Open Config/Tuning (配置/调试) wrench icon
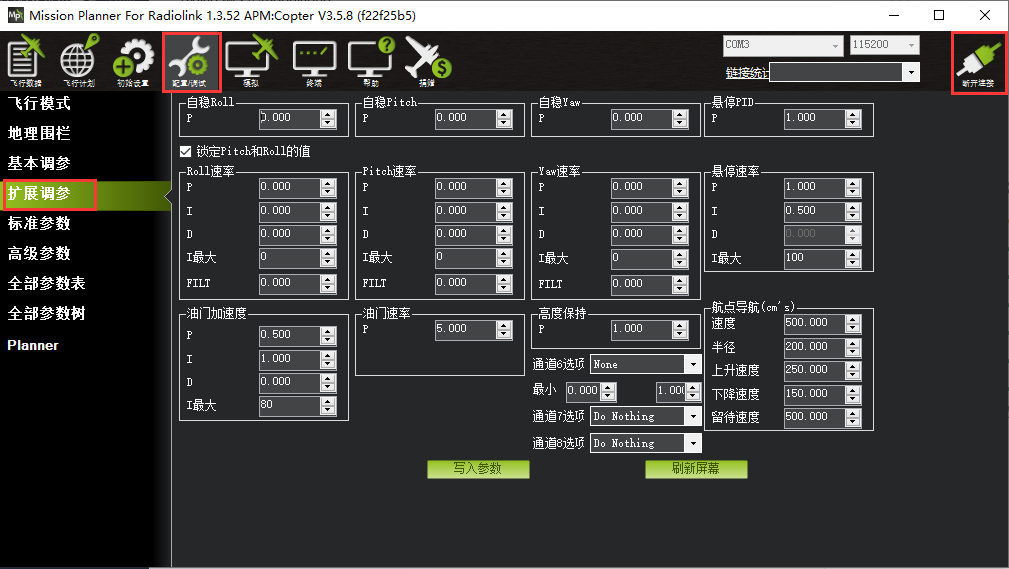This screenshot has width=1009, height=569. (191, 62)
